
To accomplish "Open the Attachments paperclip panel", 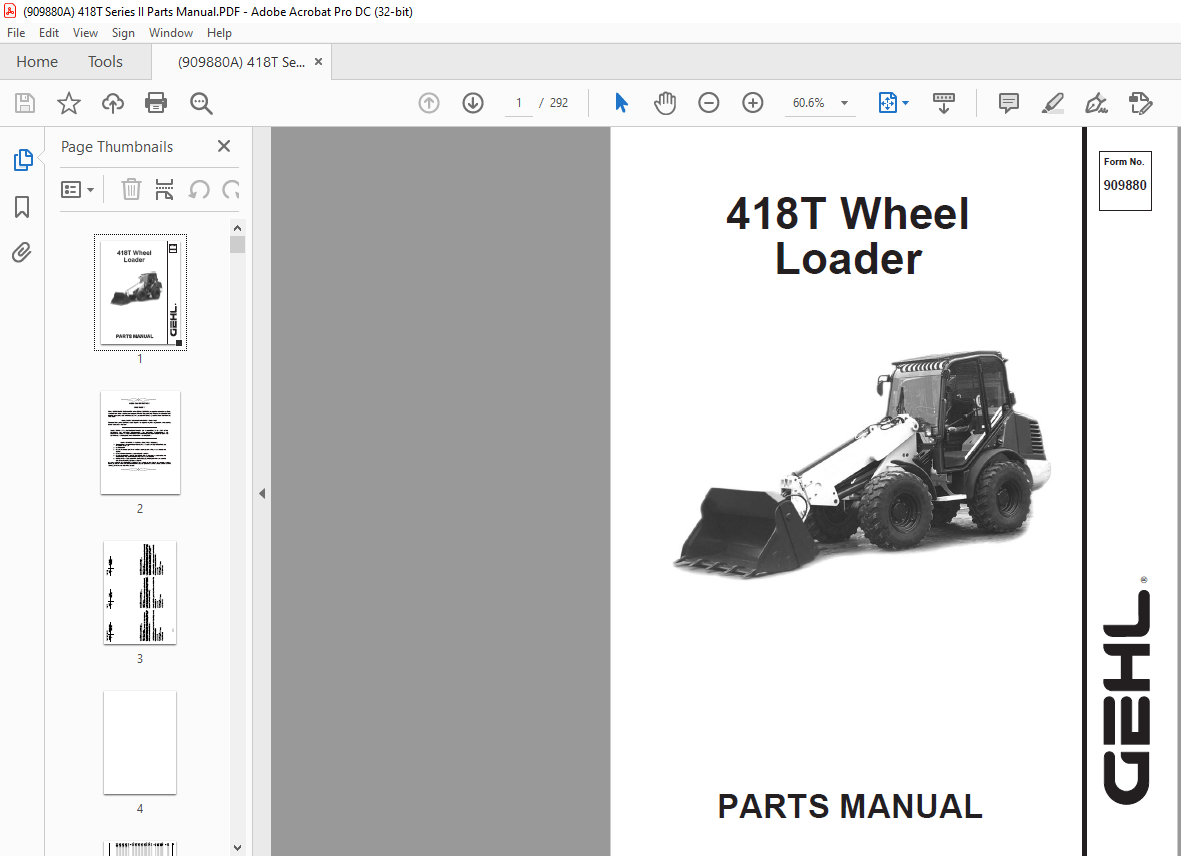I will (x=22, y=252).
